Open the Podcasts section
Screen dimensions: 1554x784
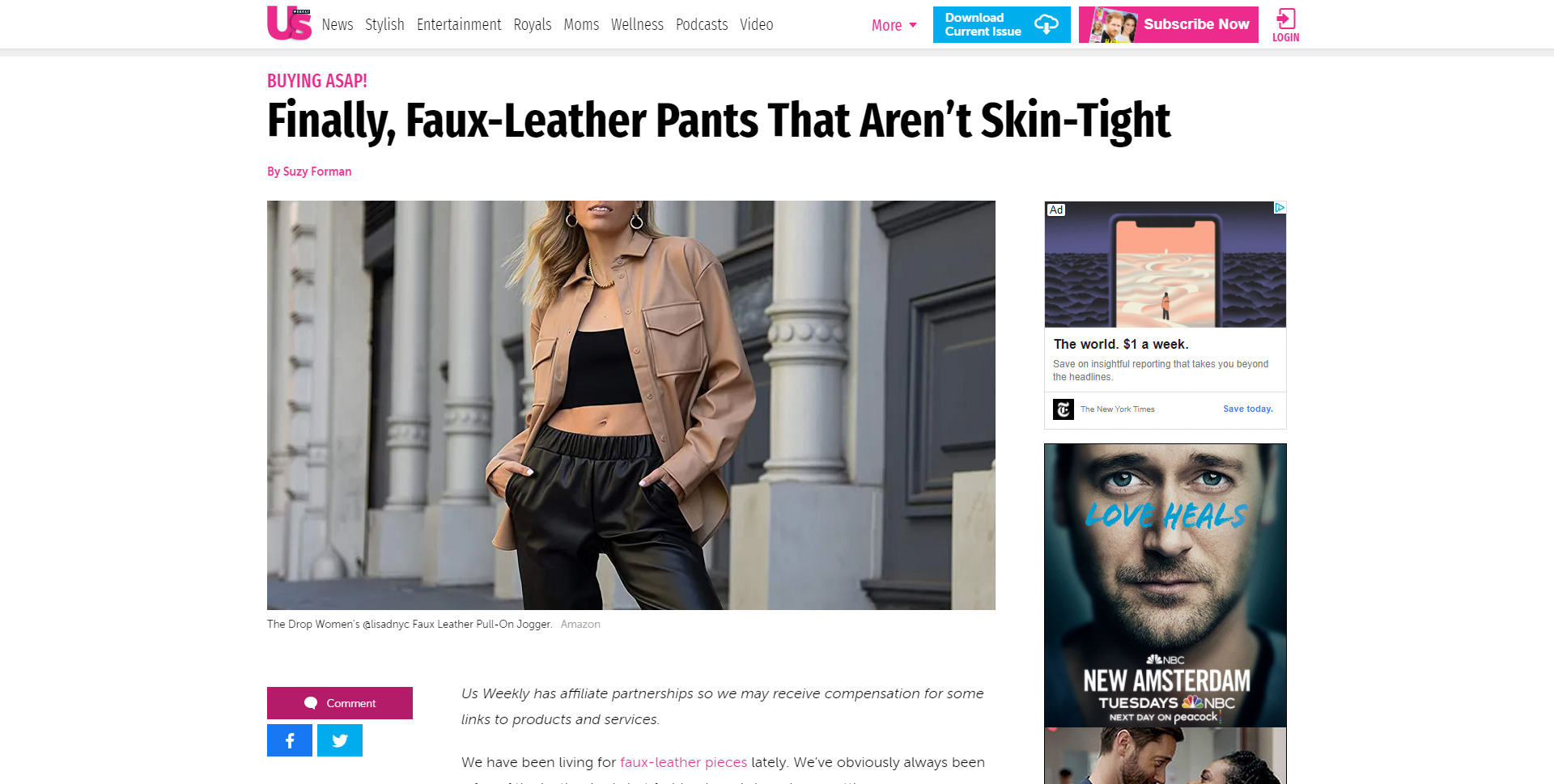[702, 25]
